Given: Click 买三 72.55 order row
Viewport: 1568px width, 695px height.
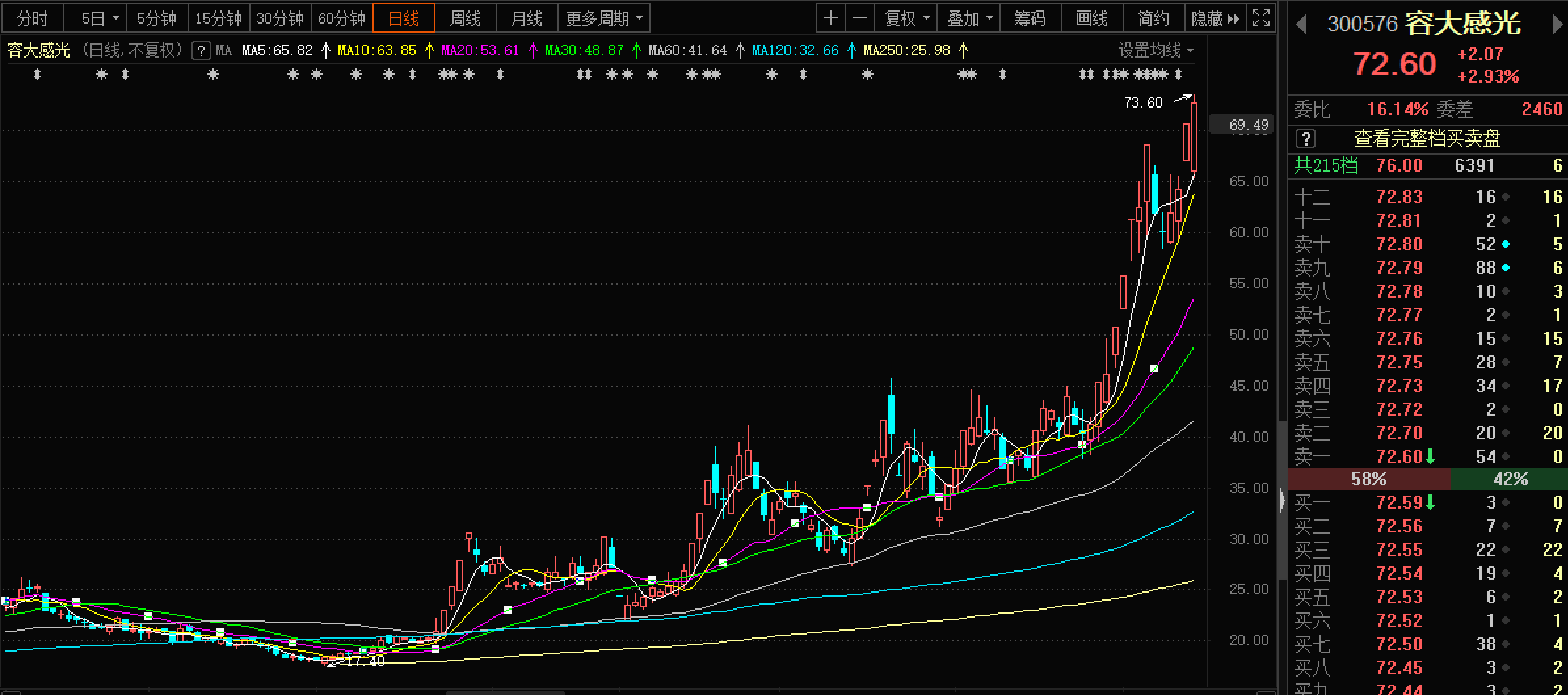Looking at the screenshot, I should click(1428, 549).
